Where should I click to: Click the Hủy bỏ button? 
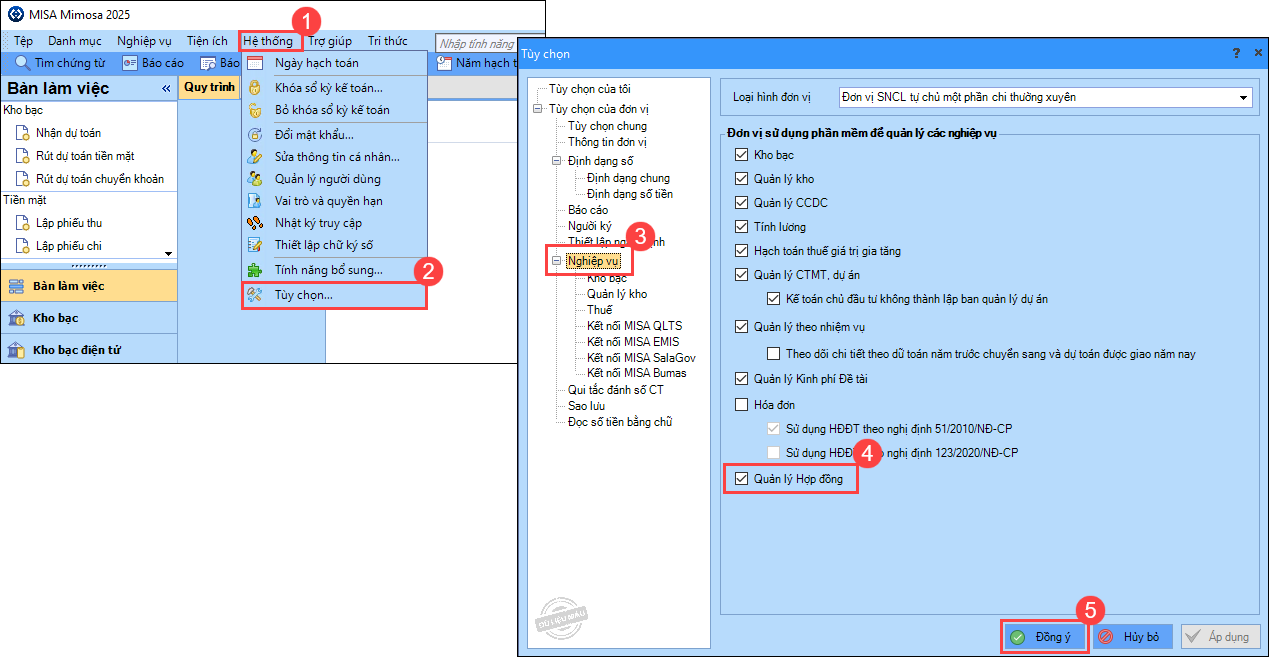[1132, 636]
